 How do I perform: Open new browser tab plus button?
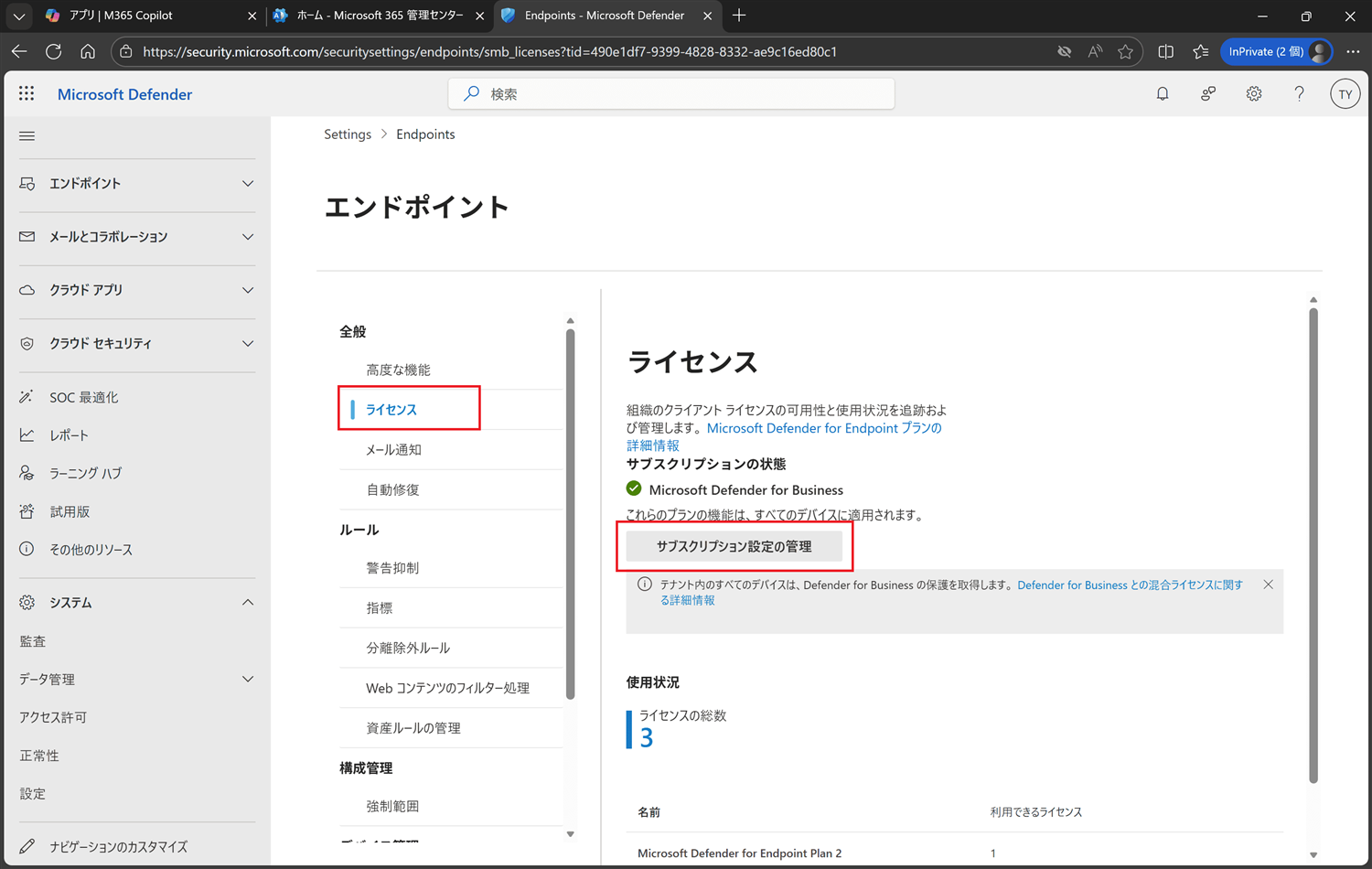(x=739, y=16)
